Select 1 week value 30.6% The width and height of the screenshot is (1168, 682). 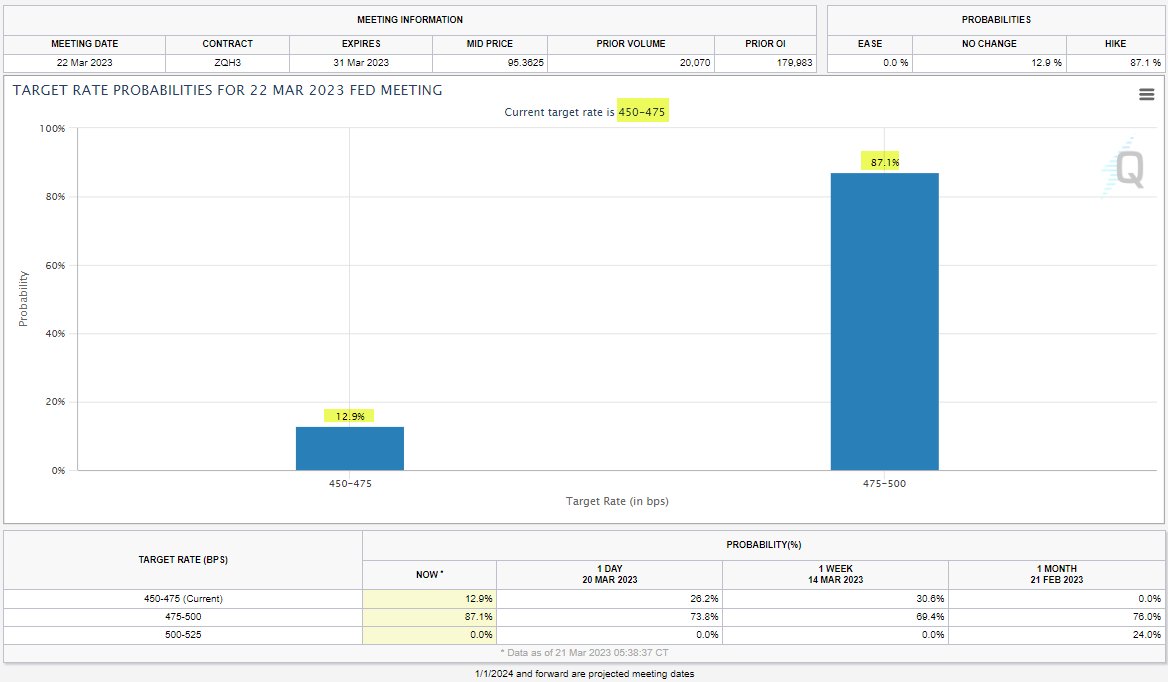click(x=930, y=599)
